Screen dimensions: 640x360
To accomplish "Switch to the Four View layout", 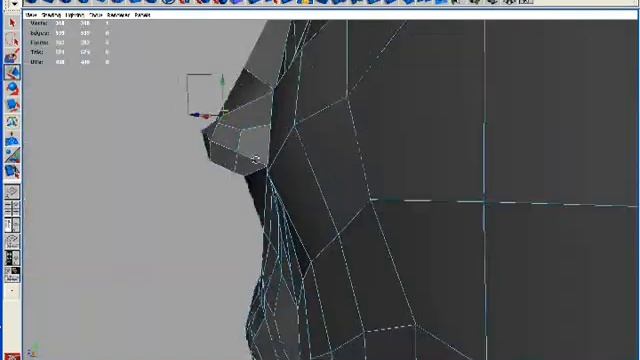I will pos(12,209).
